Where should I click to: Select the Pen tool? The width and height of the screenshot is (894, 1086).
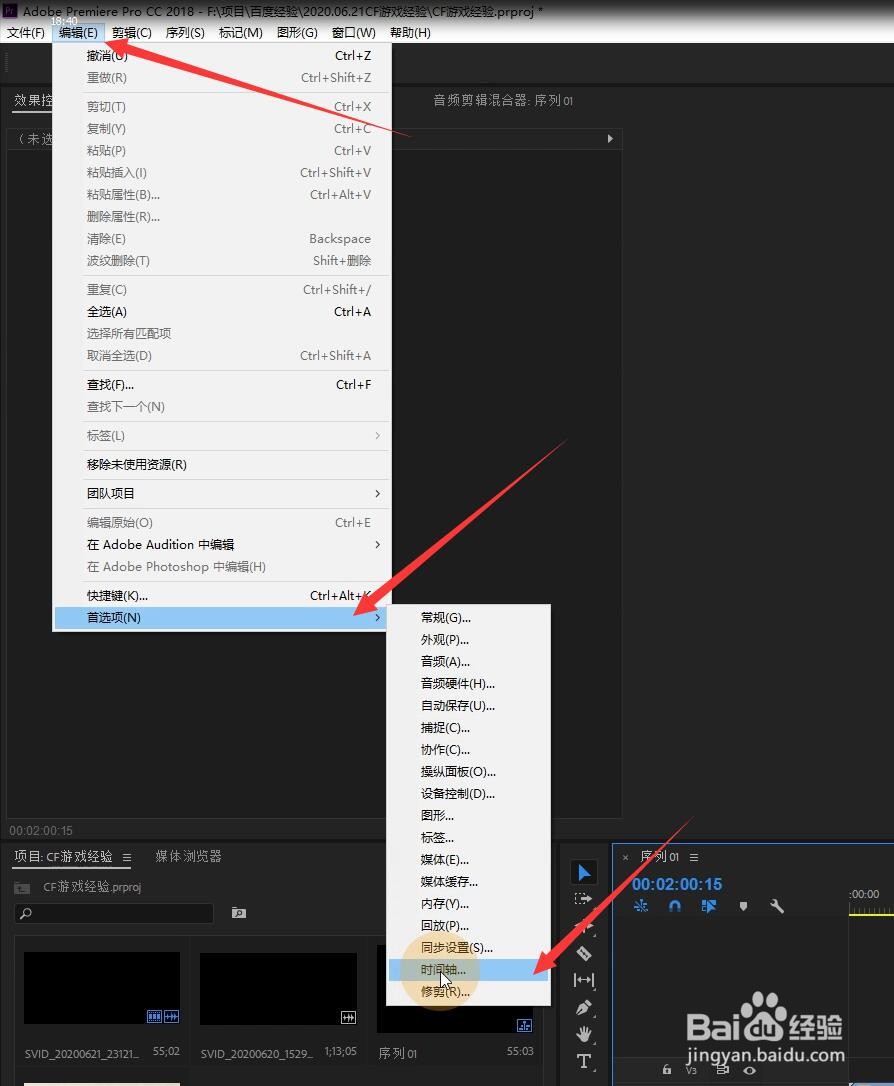coord(584,1008)
